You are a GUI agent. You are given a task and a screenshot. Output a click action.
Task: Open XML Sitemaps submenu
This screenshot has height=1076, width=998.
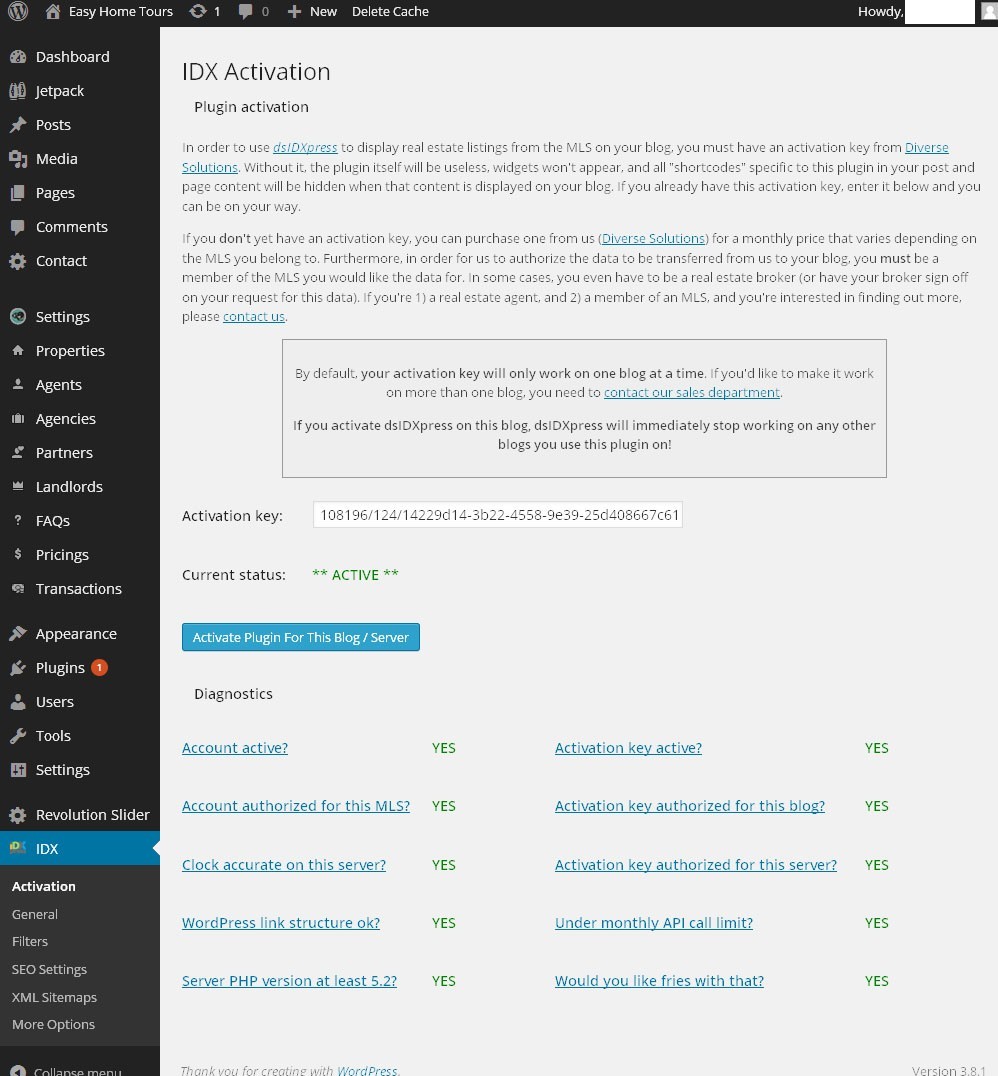[54, 998]
